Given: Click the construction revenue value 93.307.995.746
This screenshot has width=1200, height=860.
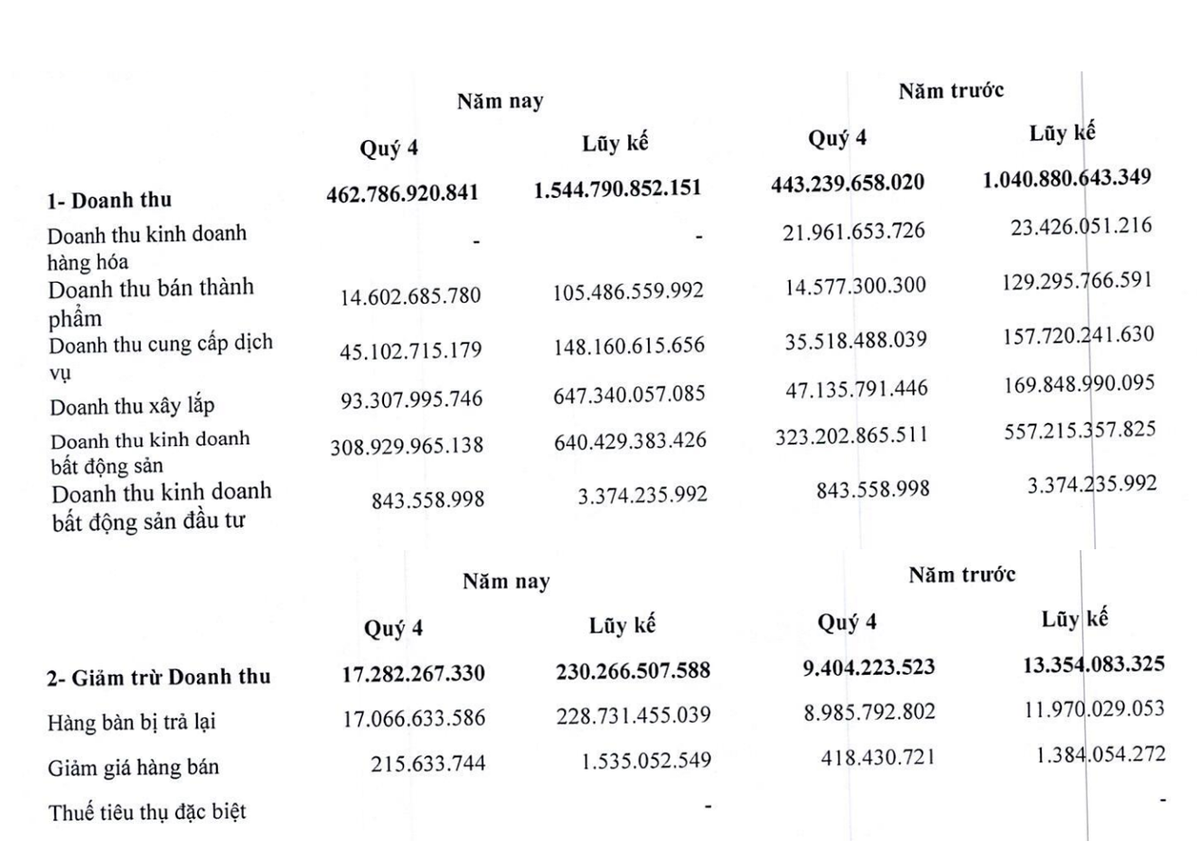Looking at the screenshot, I should 407,400.
